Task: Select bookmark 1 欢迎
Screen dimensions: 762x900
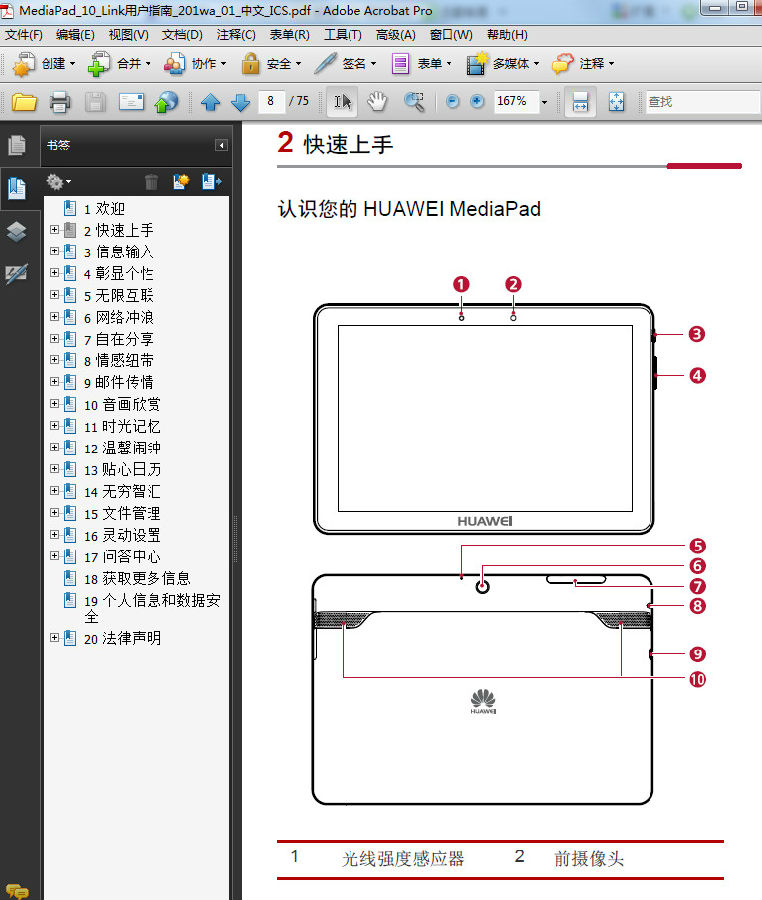Action: coord(103,208)
